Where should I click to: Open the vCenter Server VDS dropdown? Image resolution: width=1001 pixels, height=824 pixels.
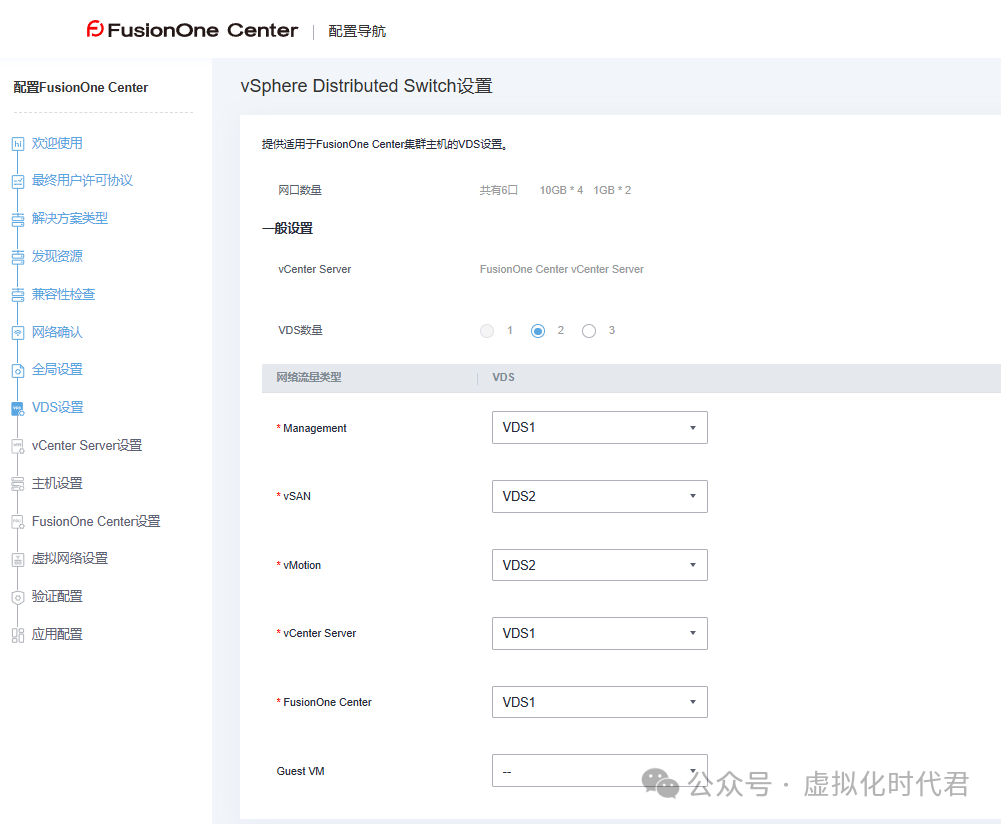[599, 633]
